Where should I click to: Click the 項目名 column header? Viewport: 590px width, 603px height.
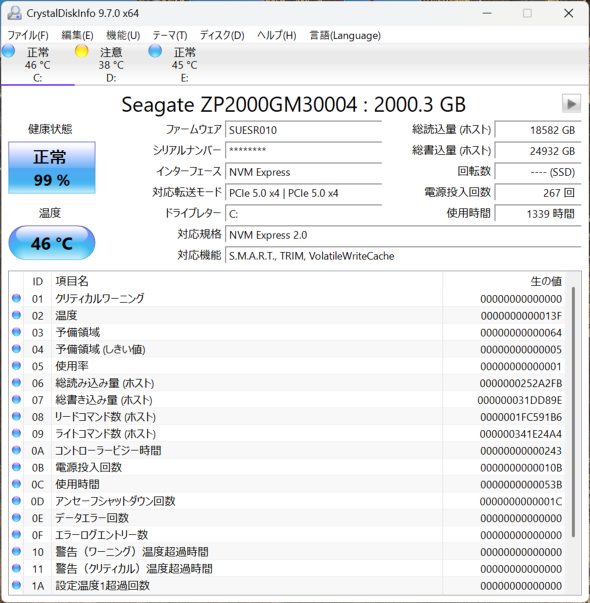pos(247,281)
